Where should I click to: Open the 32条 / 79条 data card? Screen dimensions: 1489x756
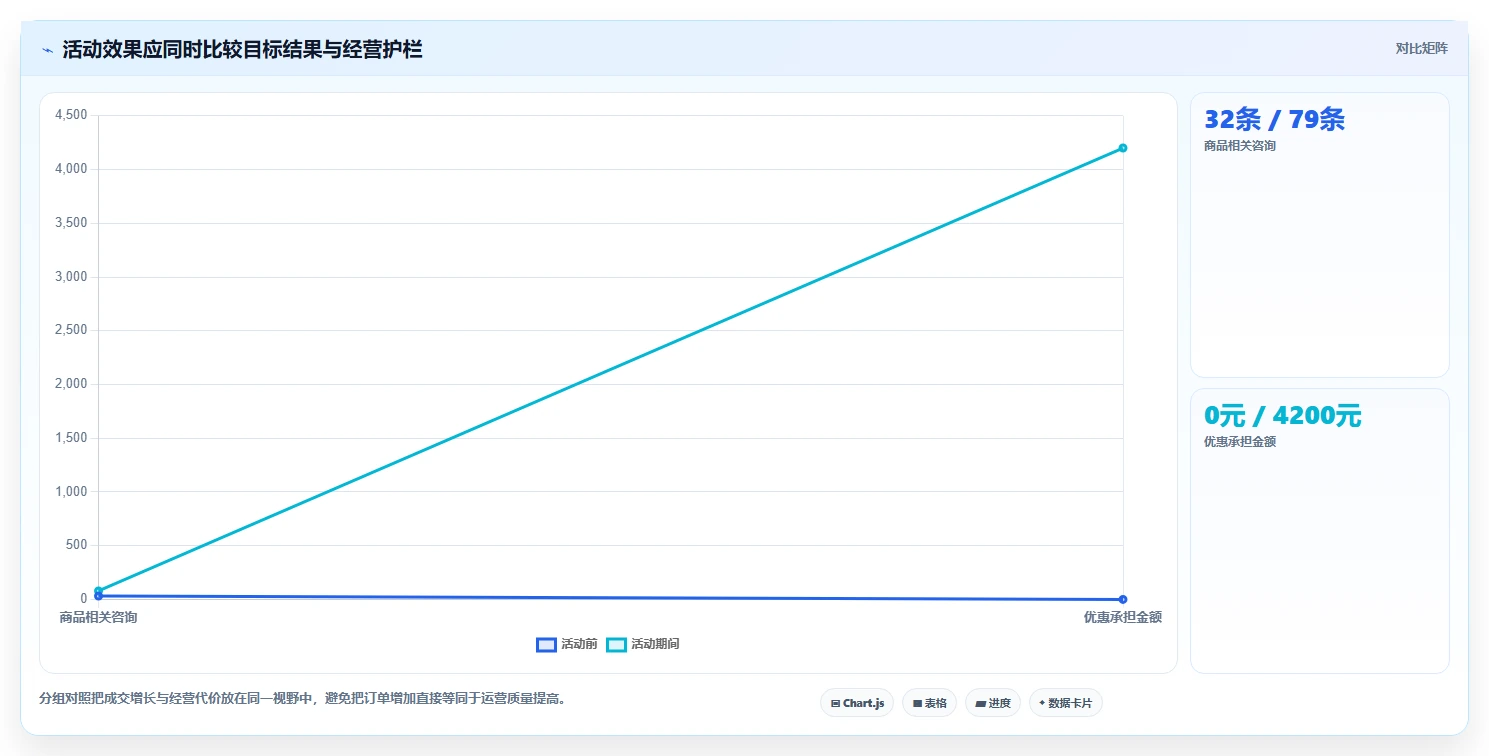(x=1319, y=235)
